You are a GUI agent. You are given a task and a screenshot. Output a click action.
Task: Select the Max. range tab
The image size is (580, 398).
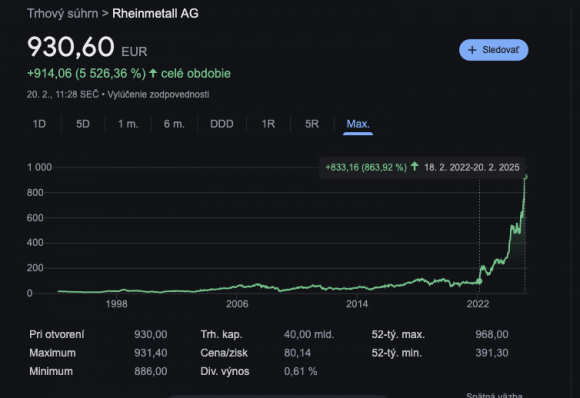tap(358, 124)
